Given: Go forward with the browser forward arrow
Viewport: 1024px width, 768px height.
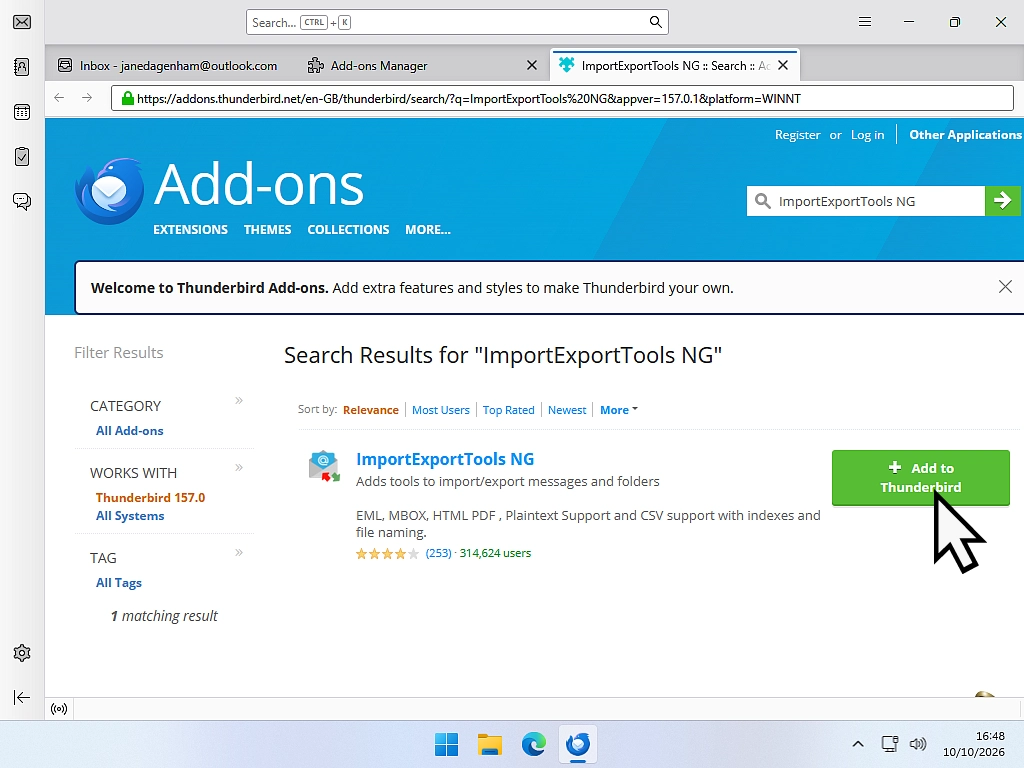Looking at the screenshot, I should pos(87,98).
